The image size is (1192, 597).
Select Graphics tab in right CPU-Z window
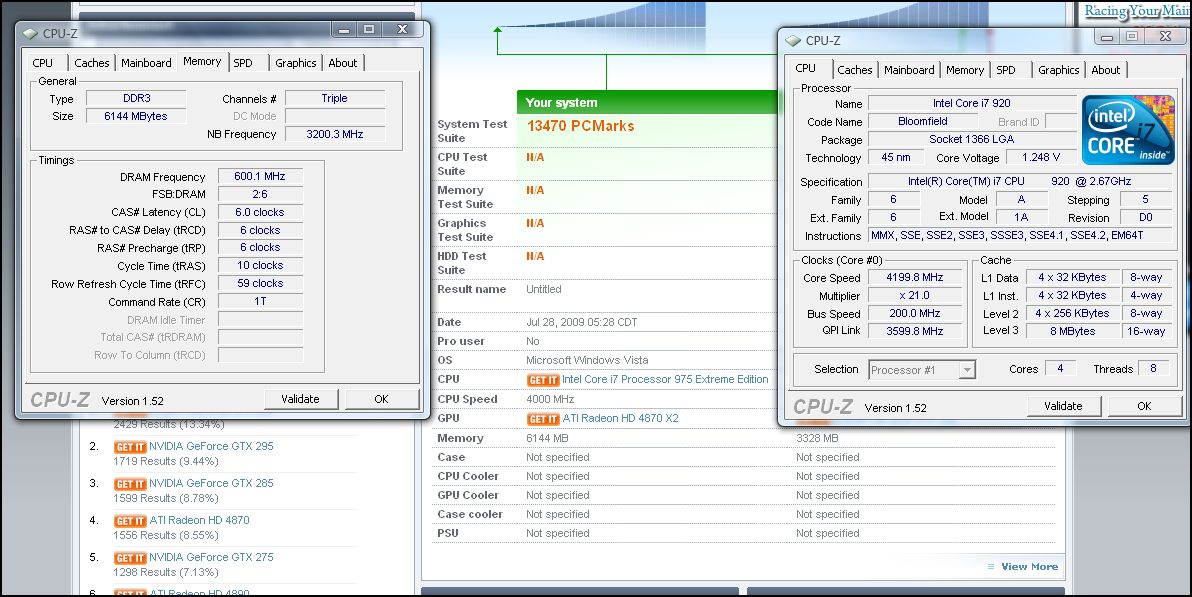[1058, 70]
